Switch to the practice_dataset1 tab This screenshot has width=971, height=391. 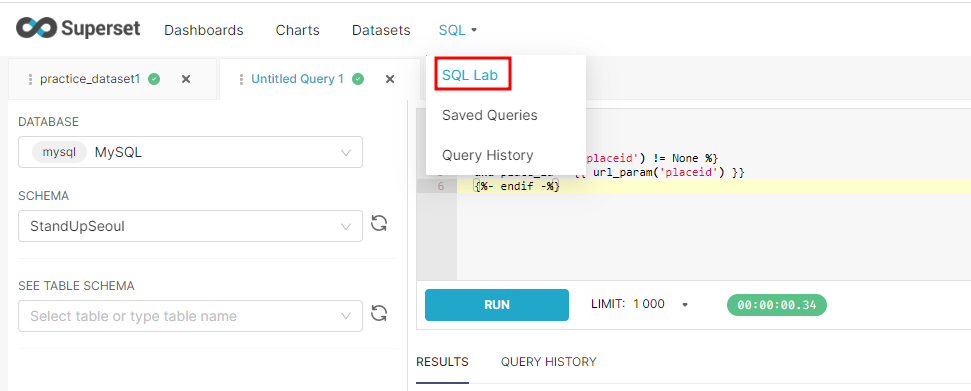90,79
